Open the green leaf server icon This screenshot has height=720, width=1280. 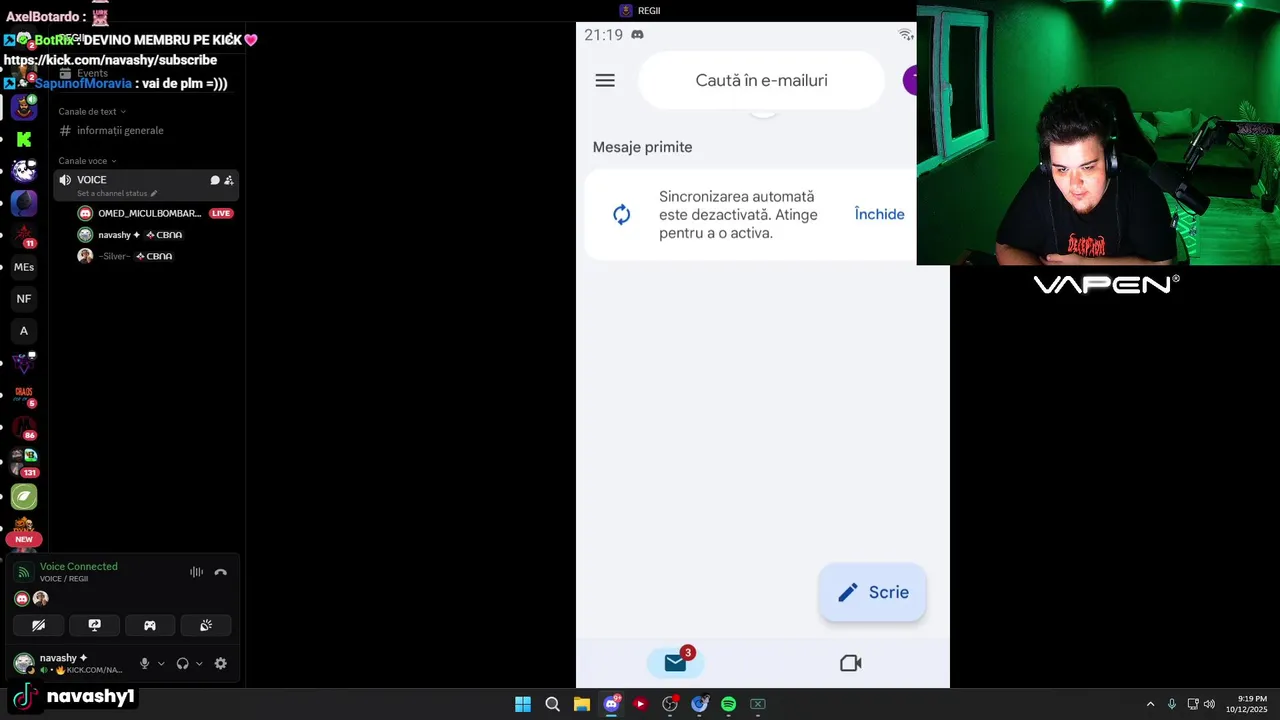point(24,496)
